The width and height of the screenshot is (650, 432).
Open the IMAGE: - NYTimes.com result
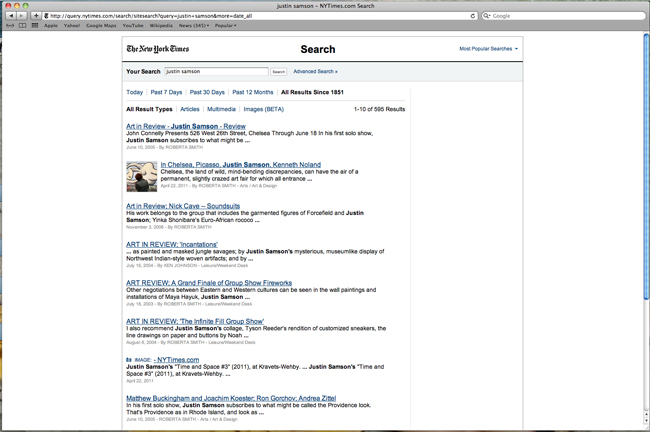[176, 360]
